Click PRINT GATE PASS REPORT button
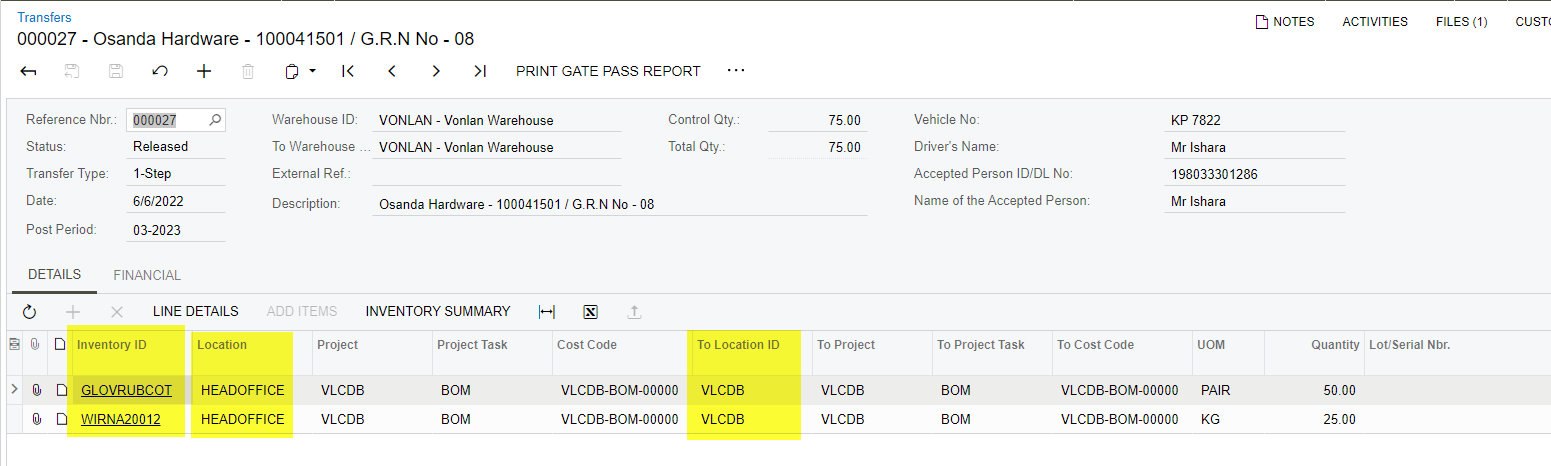The height and width of the screenshot is (466, 1551). 608,72
